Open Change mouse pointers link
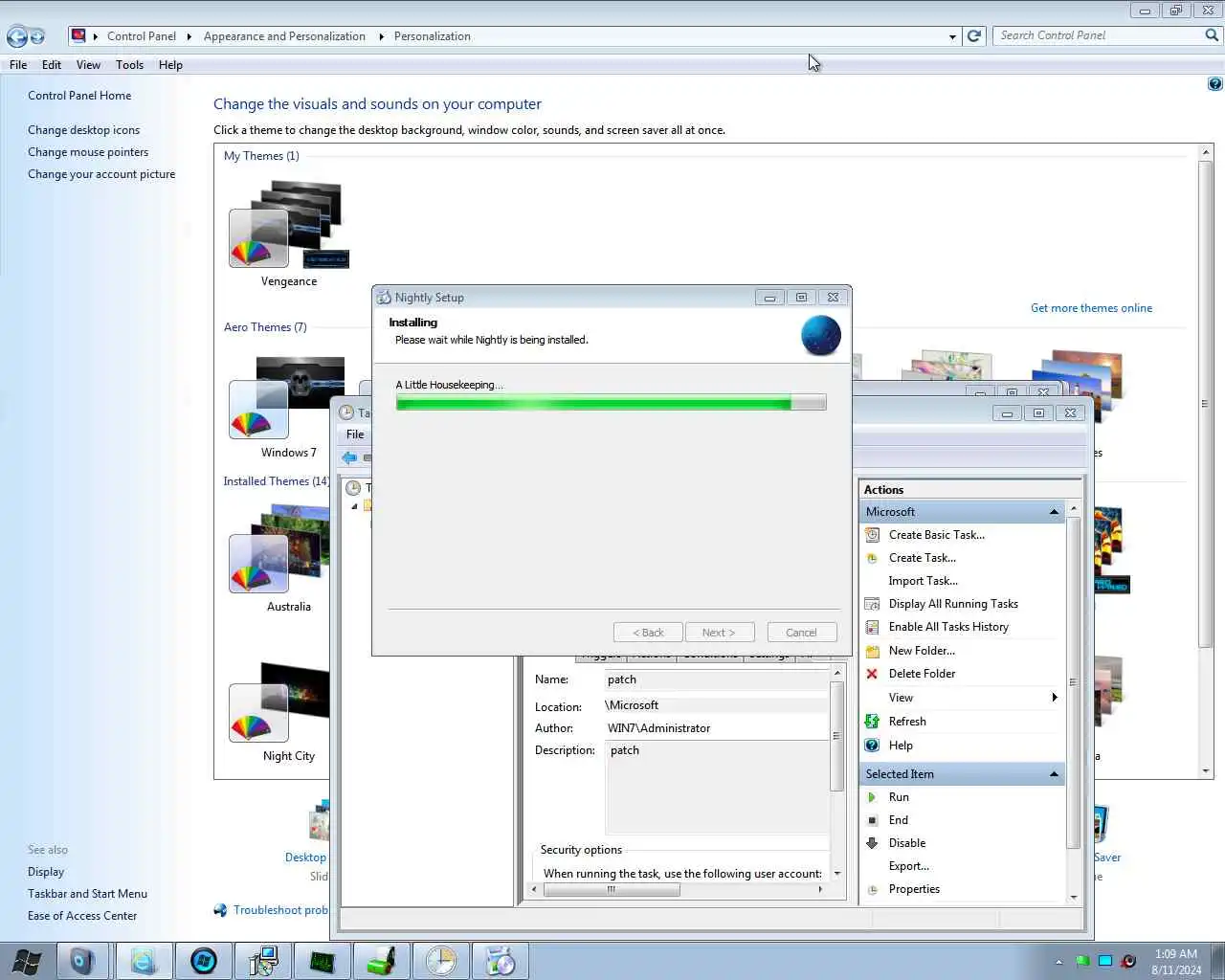This screenshot has height=980, width=1225. click(x=88, y=152)
